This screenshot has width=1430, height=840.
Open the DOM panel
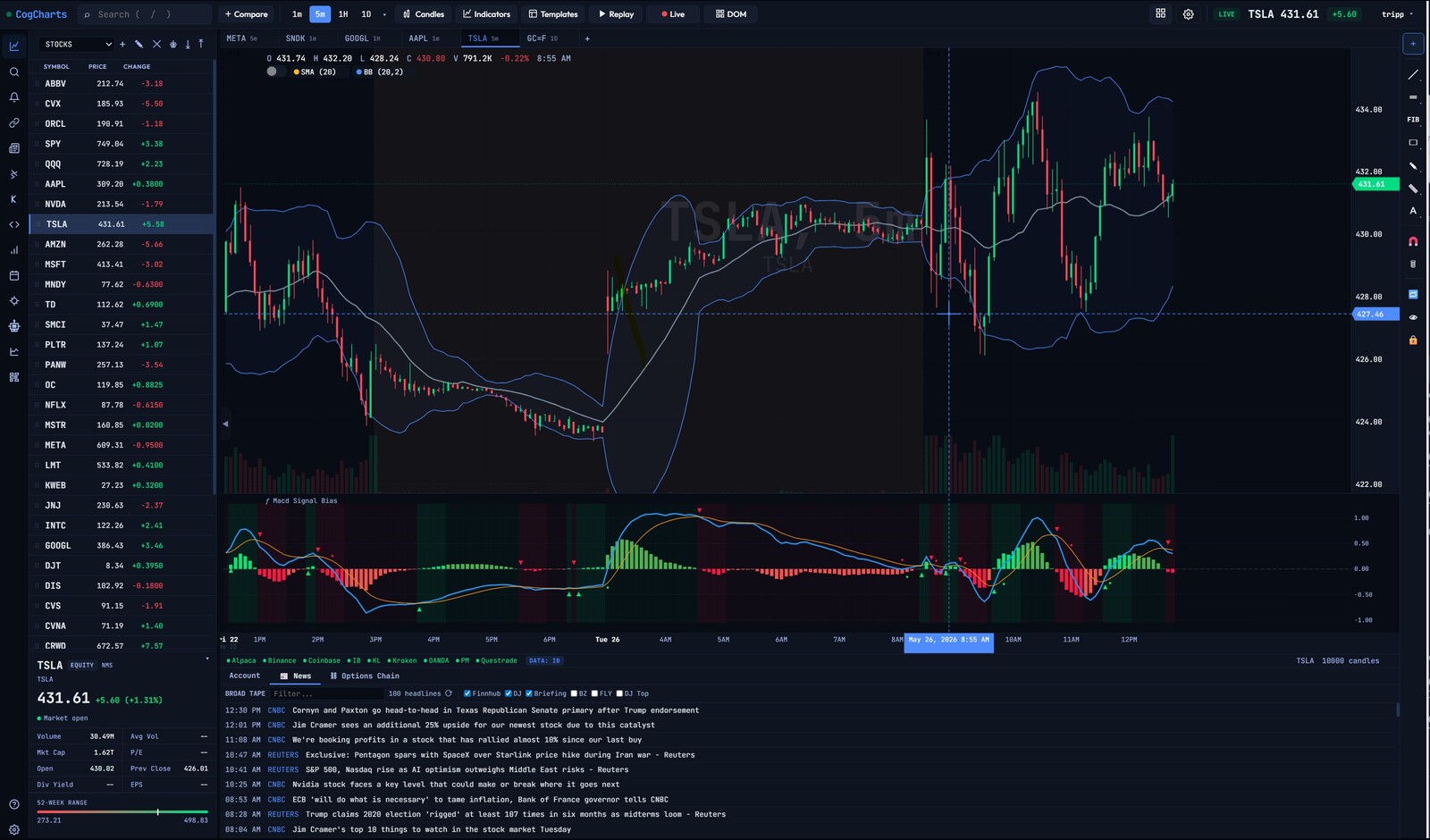click(731, 14)
